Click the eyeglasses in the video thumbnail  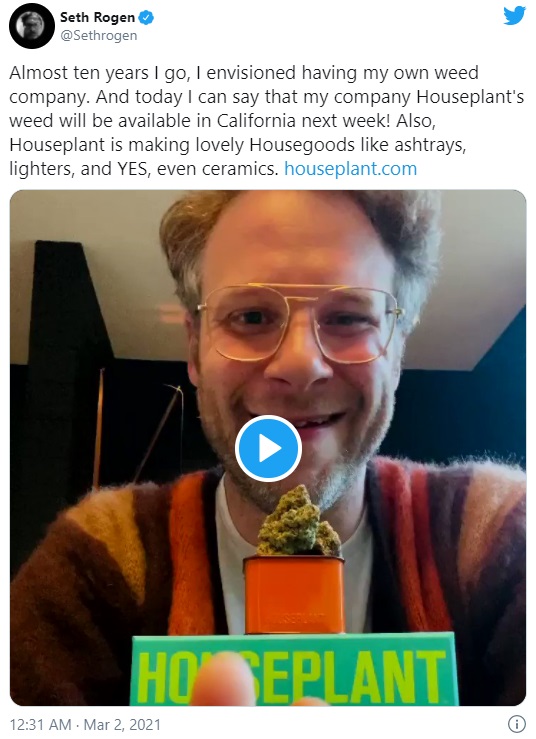tap(300, 322)
